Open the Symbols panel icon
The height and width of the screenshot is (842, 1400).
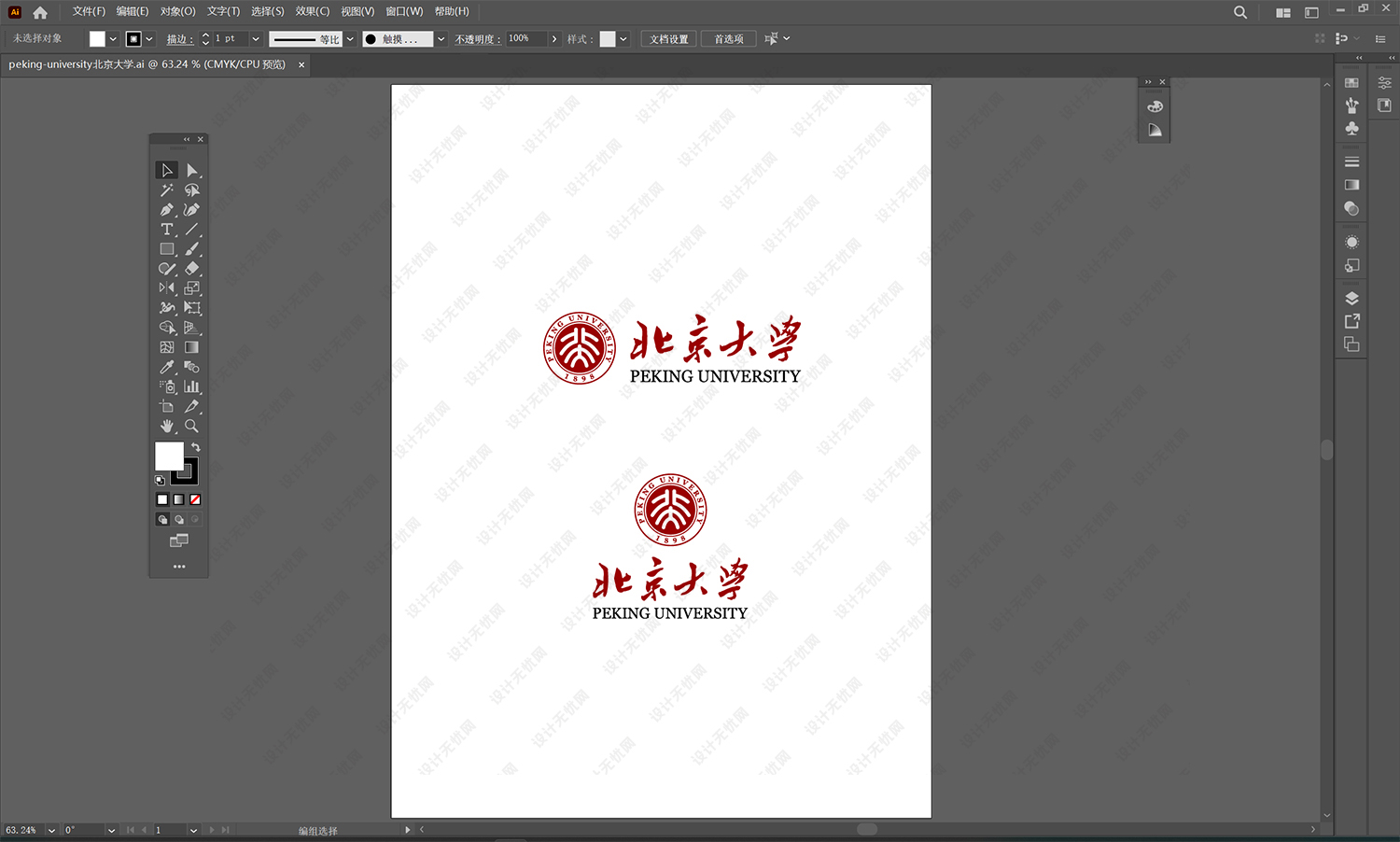1351,128
